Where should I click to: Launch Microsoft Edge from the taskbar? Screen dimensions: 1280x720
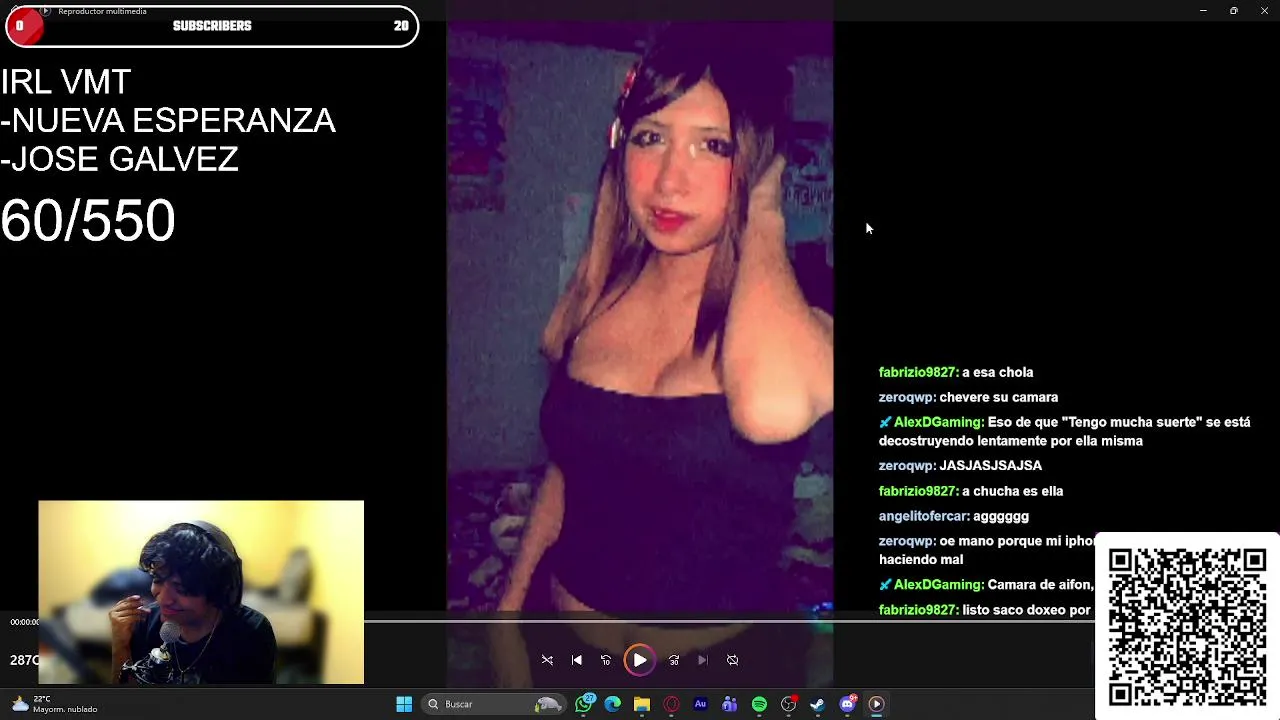tap(613, 704)
